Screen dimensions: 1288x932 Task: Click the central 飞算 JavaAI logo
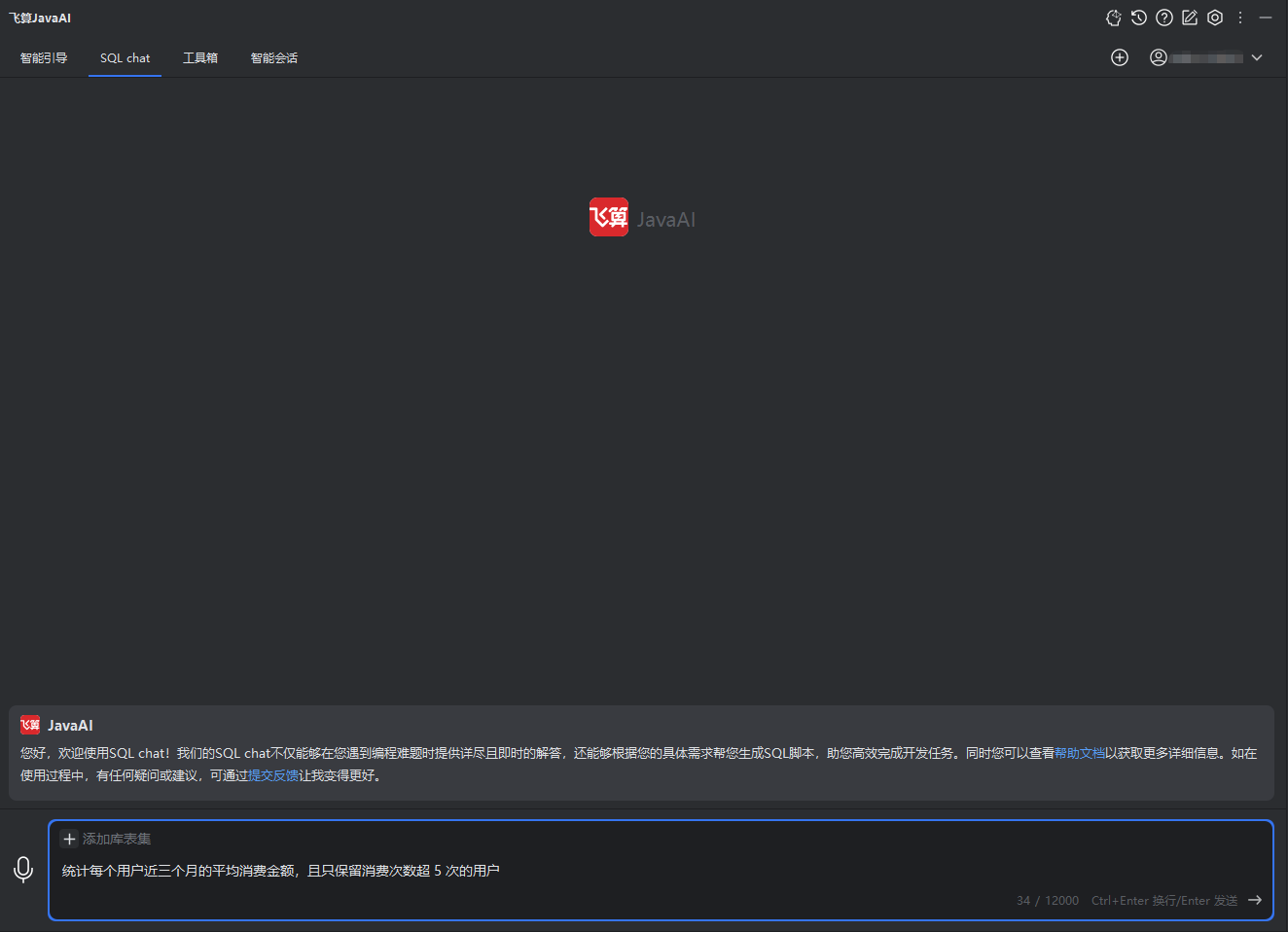pos(642,218)
